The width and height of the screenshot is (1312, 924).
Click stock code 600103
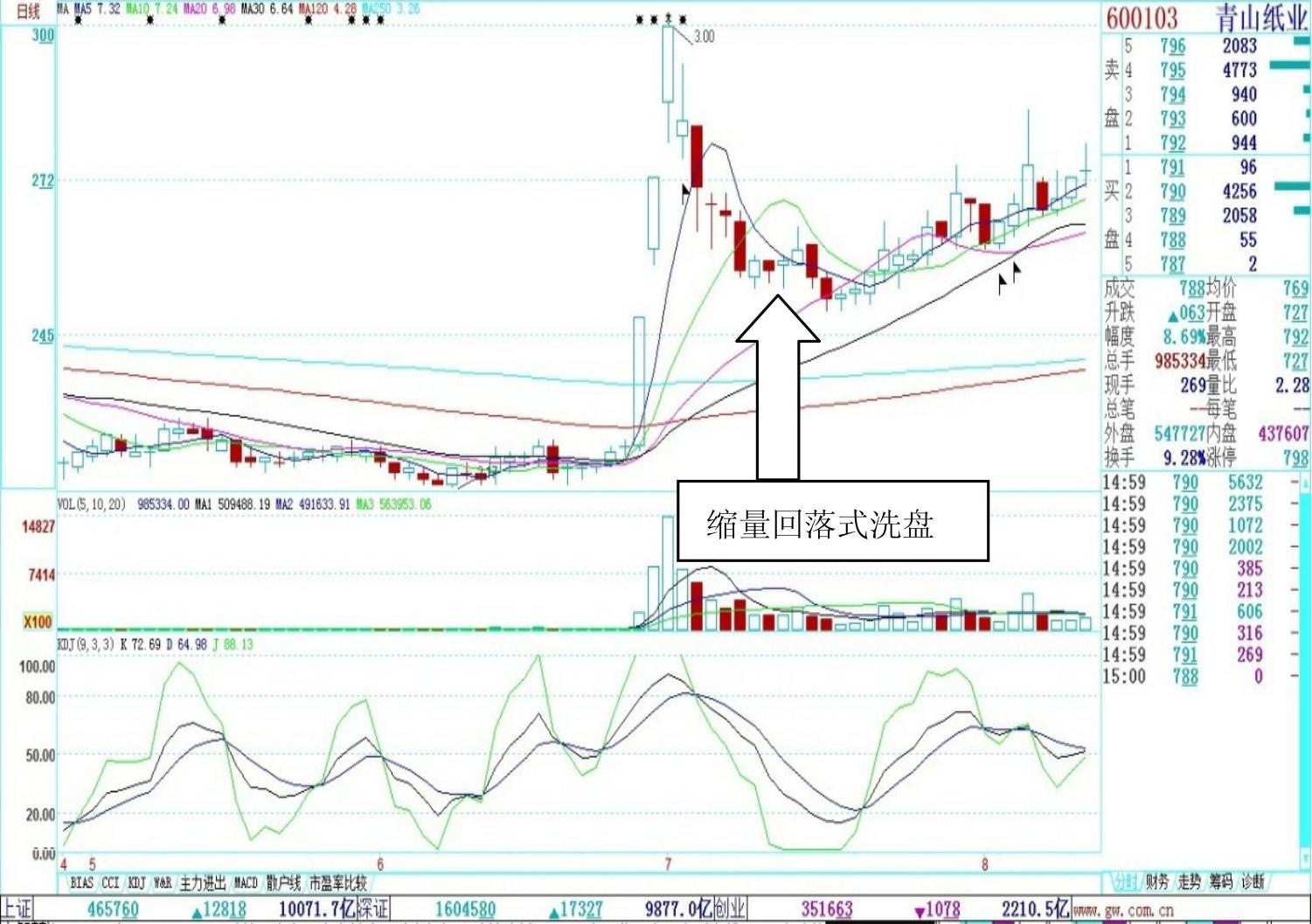point(1142,17)
